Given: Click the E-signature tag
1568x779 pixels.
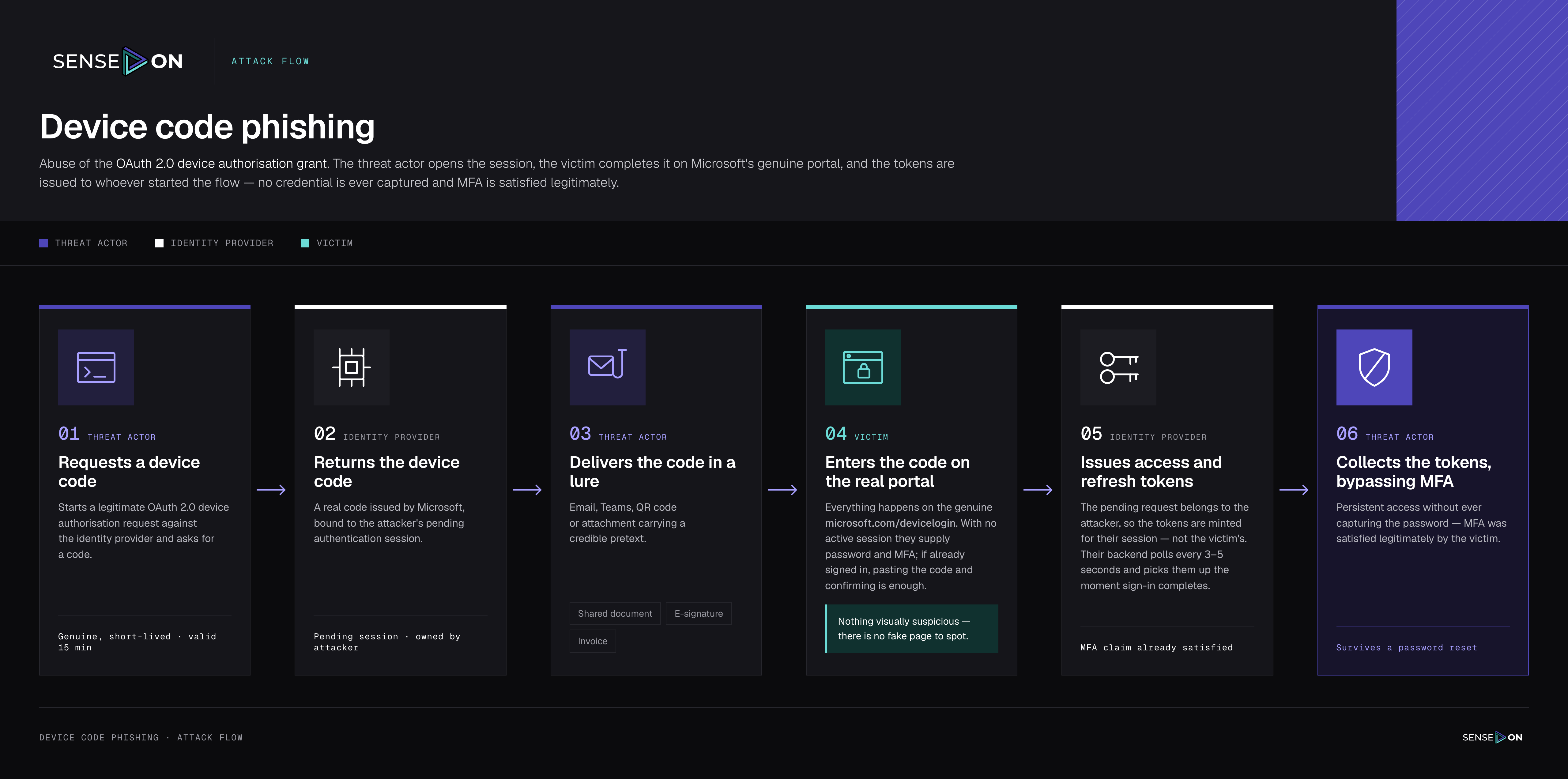Looking at the screenshot, I should [698, 613].
